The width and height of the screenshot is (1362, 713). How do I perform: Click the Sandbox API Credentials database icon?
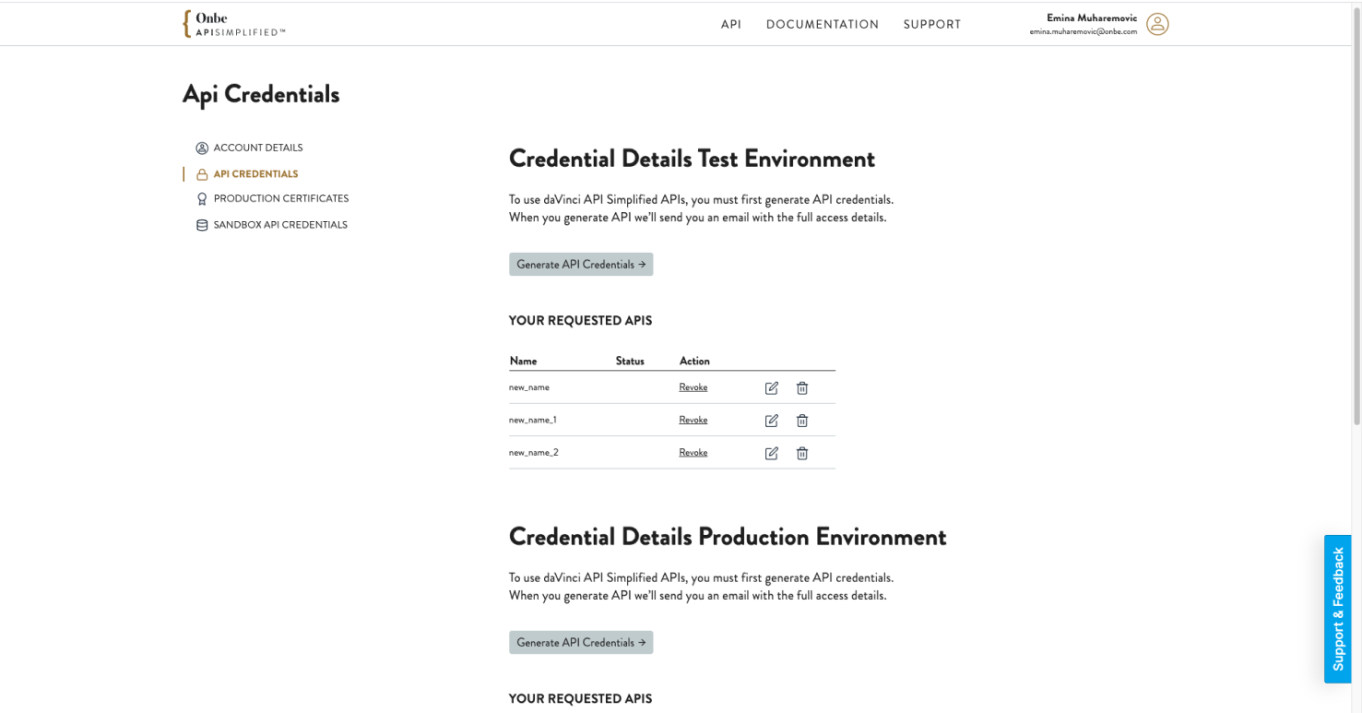coord(202,225)
